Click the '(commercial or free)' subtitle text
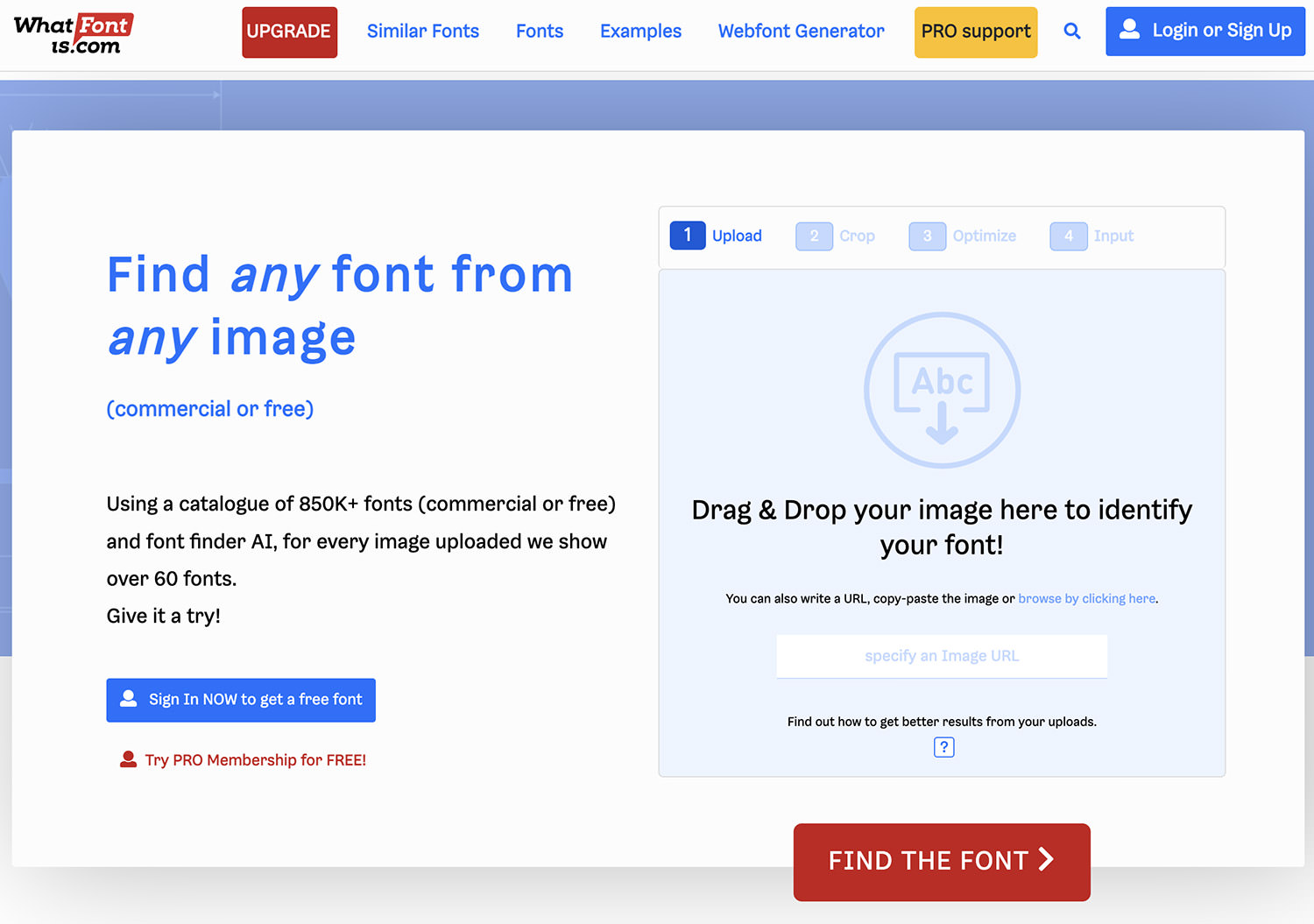 (x=210, y=409)
